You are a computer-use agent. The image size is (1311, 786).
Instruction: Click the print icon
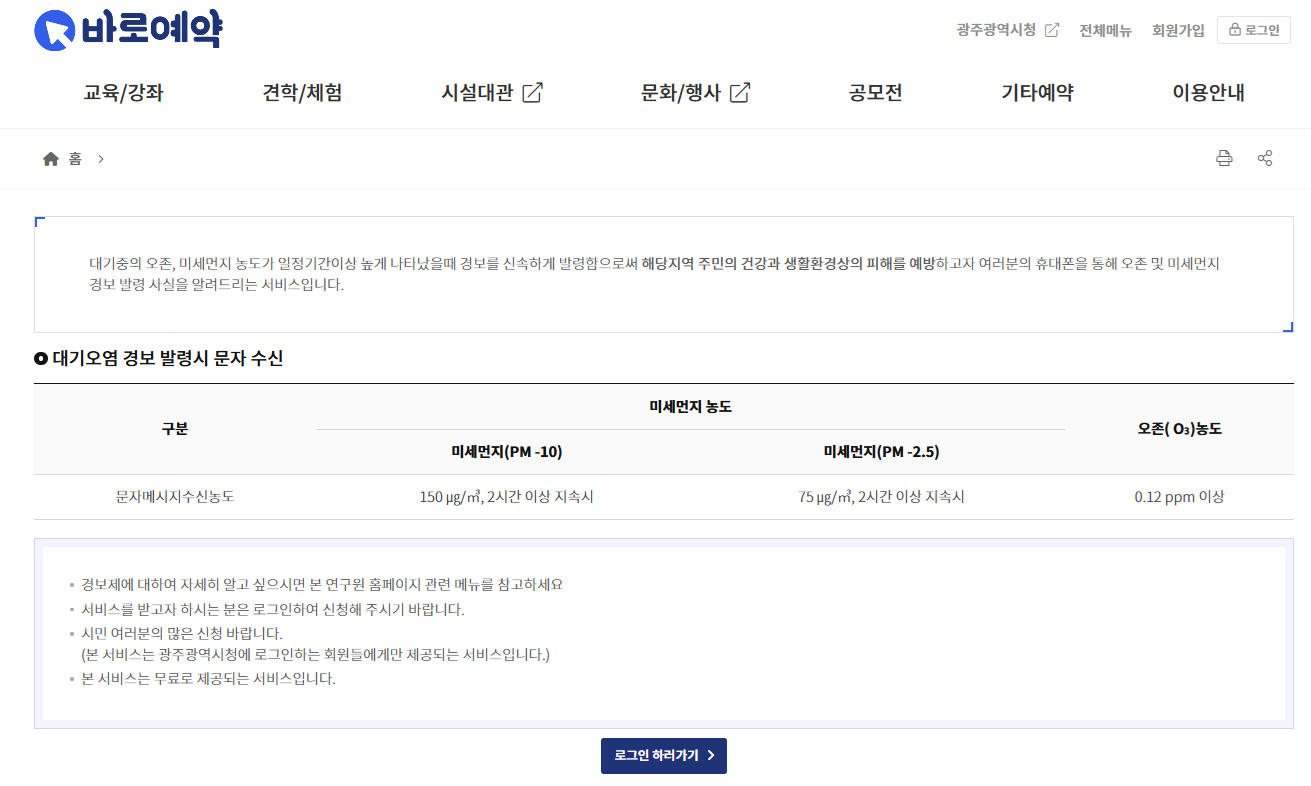click(x=1224, y=157)
